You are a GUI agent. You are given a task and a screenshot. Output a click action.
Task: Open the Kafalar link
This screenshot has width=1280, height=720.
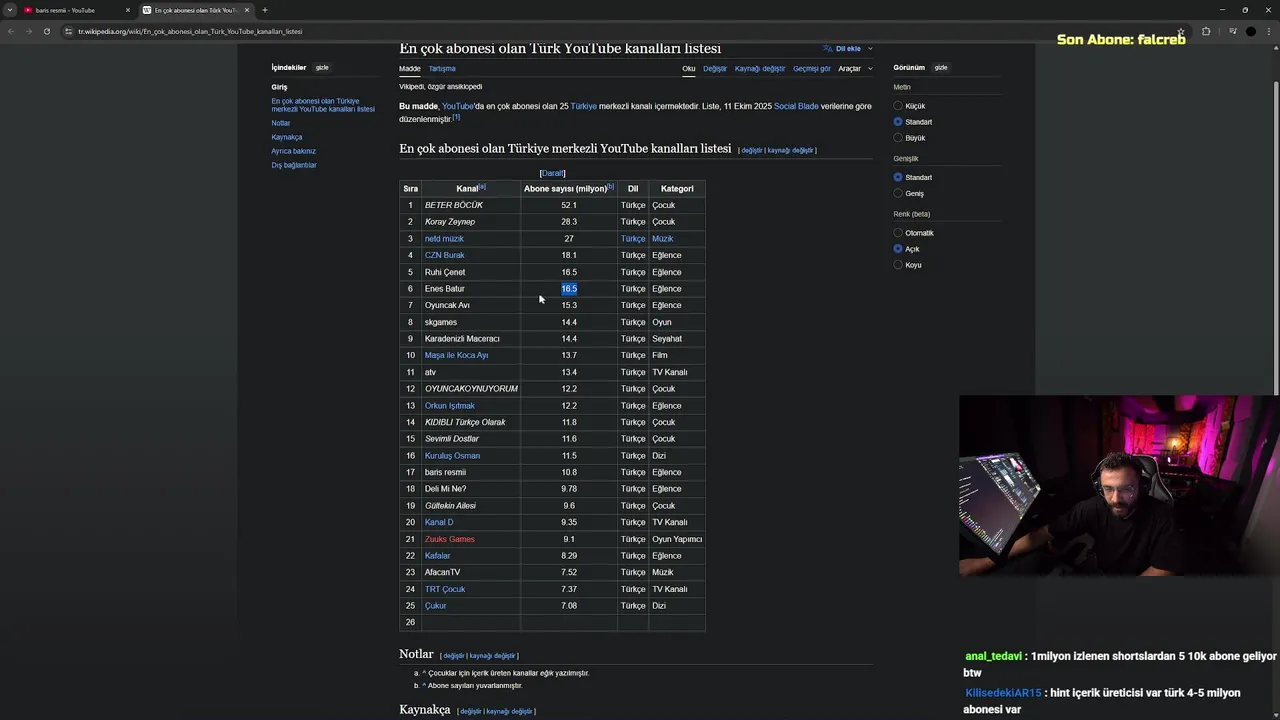438,555
